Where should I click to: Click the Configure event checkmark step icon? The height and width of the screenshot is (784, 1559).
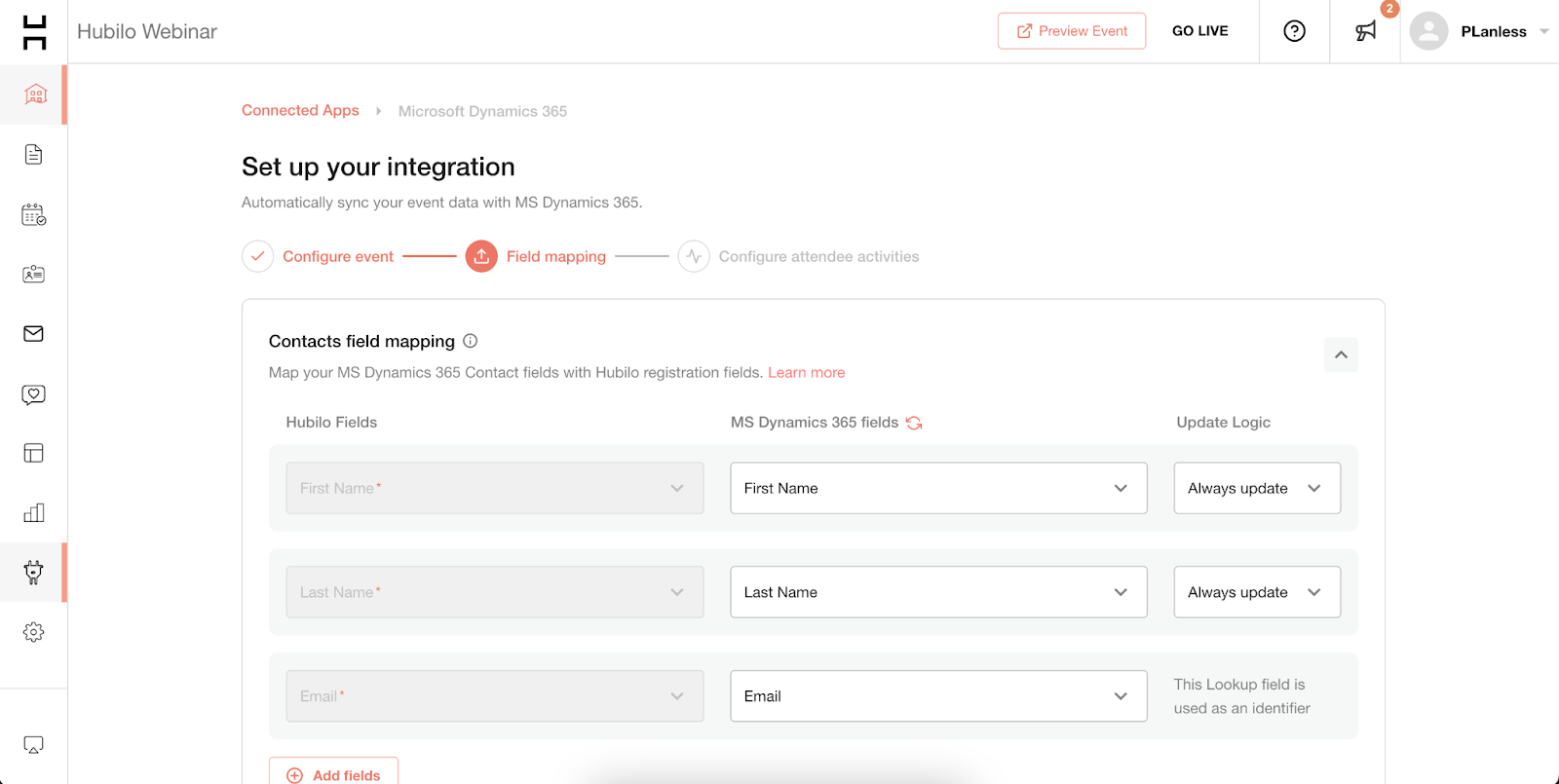[x=257, y=256]
